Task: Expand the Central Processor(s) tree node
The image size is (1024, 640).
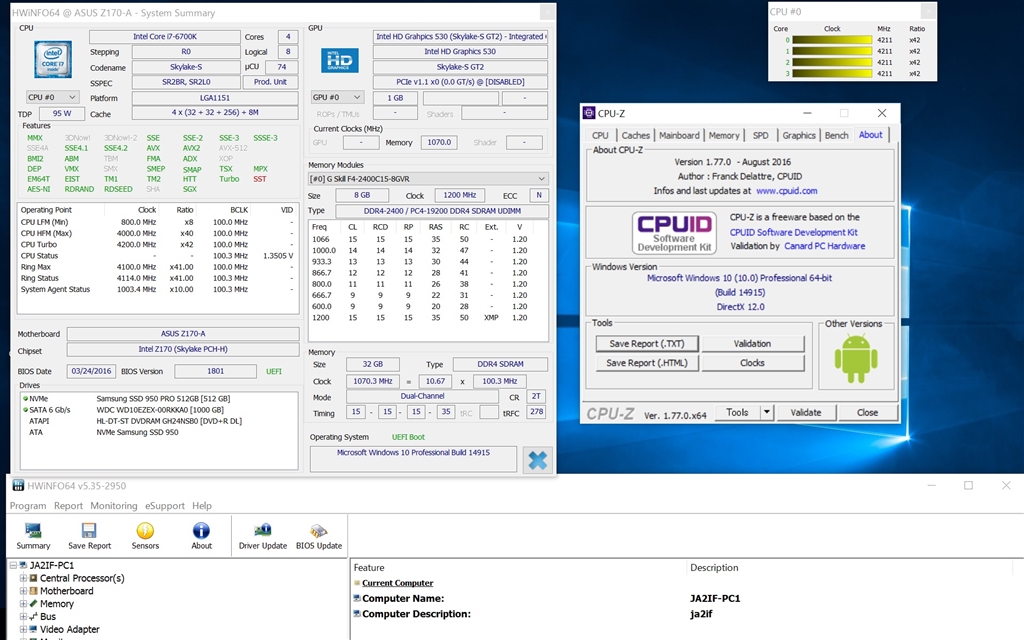Action: click(x=23, y=578)
